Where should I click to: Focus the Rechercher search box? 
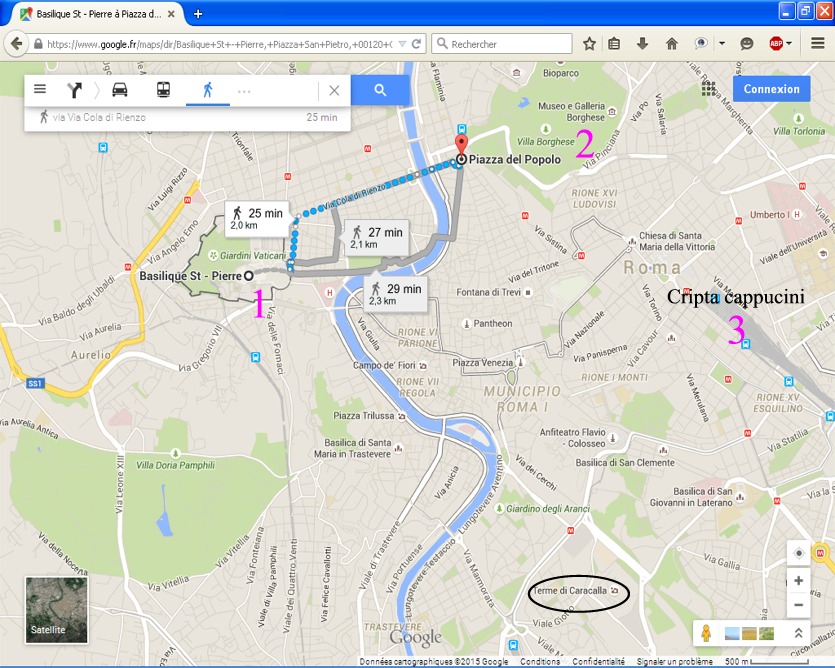(x=502, y=44)
